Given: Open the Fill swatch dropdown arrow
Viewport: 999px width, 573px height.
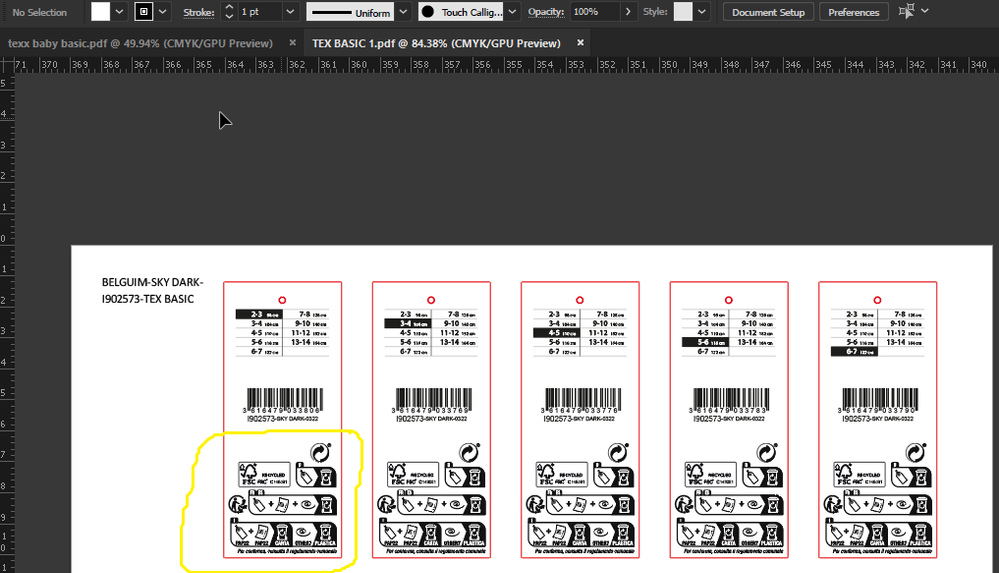Looking at the screenshot, I should coord(119,11).
